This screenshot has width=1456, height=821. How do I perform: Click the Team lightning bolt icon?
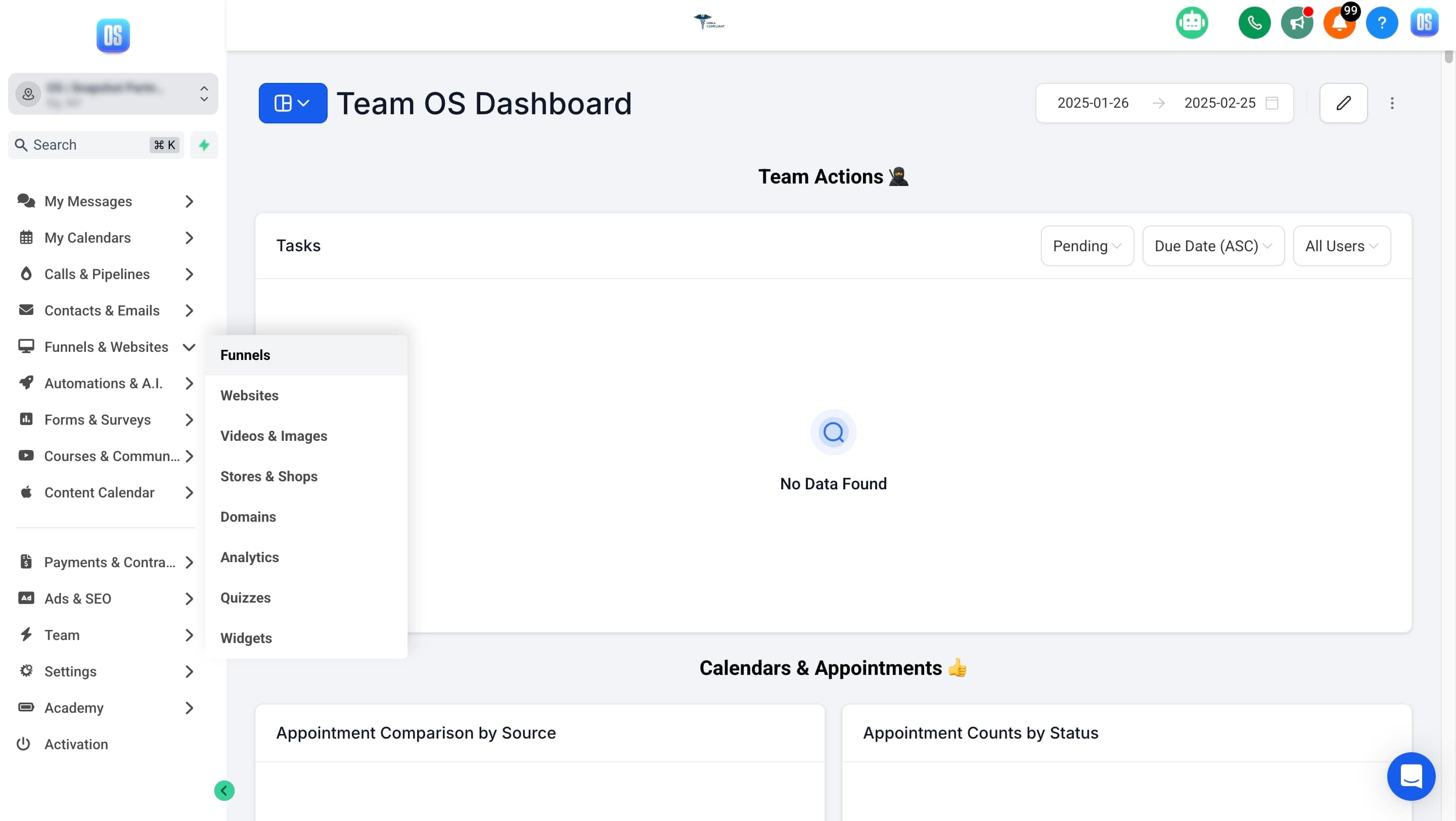coord(26,634)
